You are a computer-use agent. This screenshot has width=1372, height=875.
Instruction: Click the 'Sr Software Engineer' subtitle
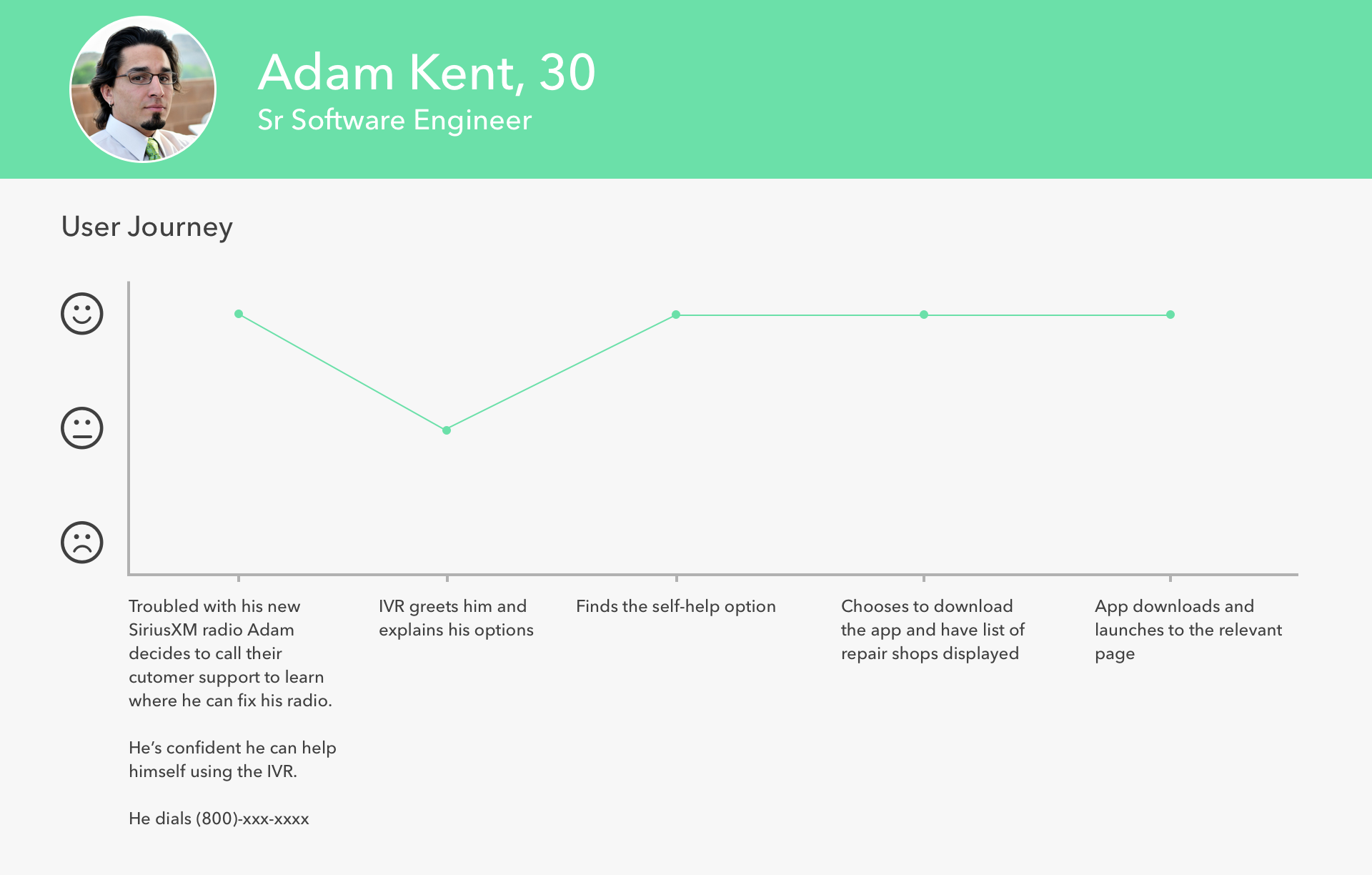coord(394,120)
